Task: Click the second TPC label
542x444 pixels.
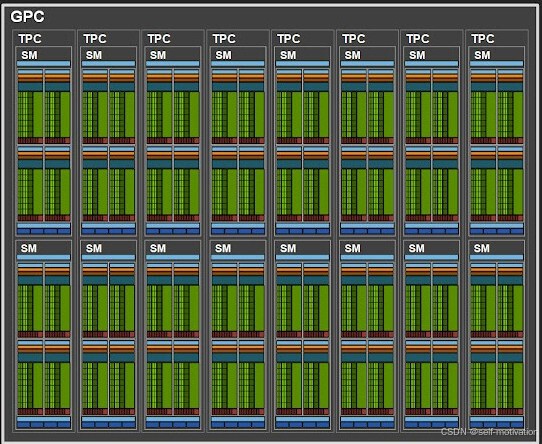Action: [95, 39]
